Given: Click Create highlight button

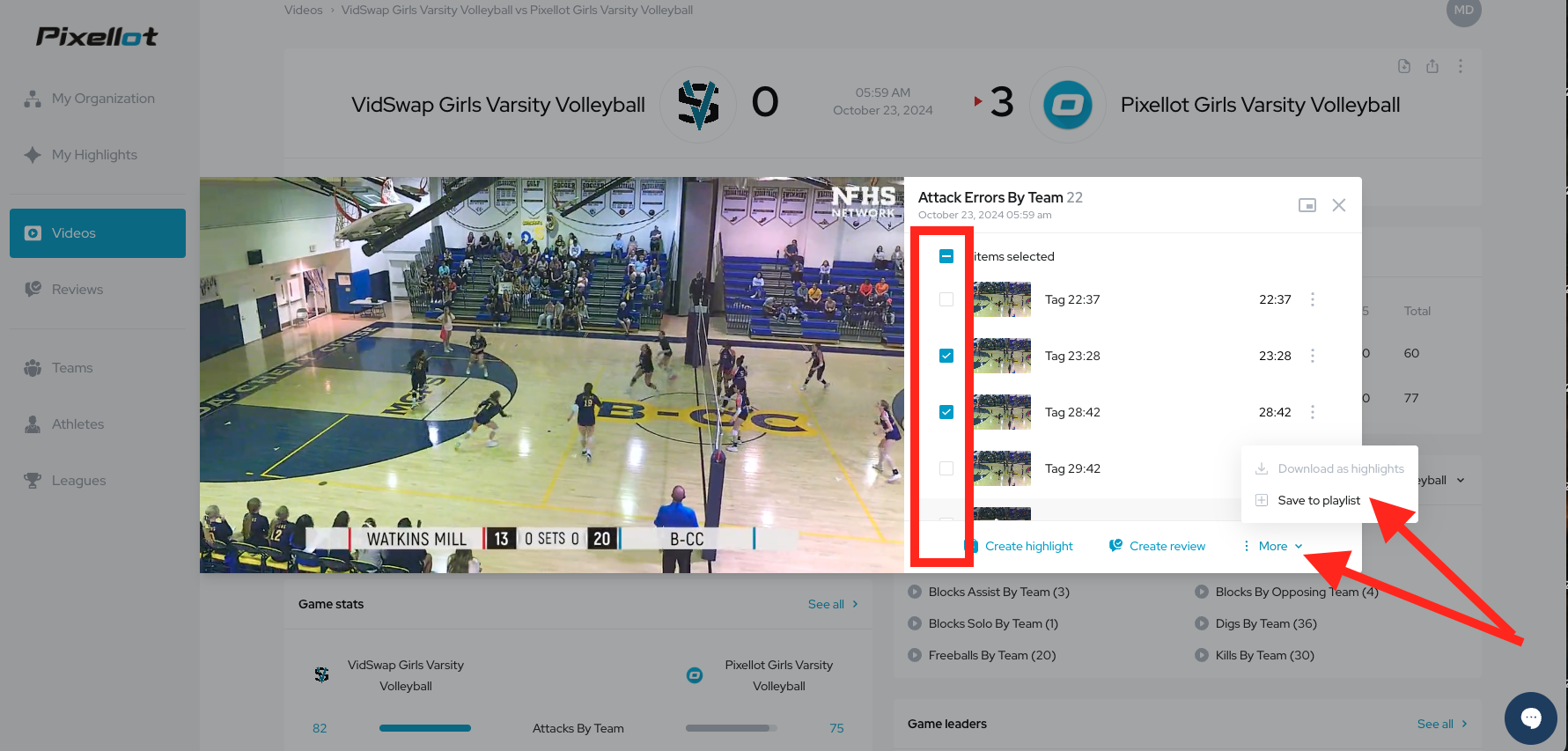Looking at the screenshot, I should 1020,547.
